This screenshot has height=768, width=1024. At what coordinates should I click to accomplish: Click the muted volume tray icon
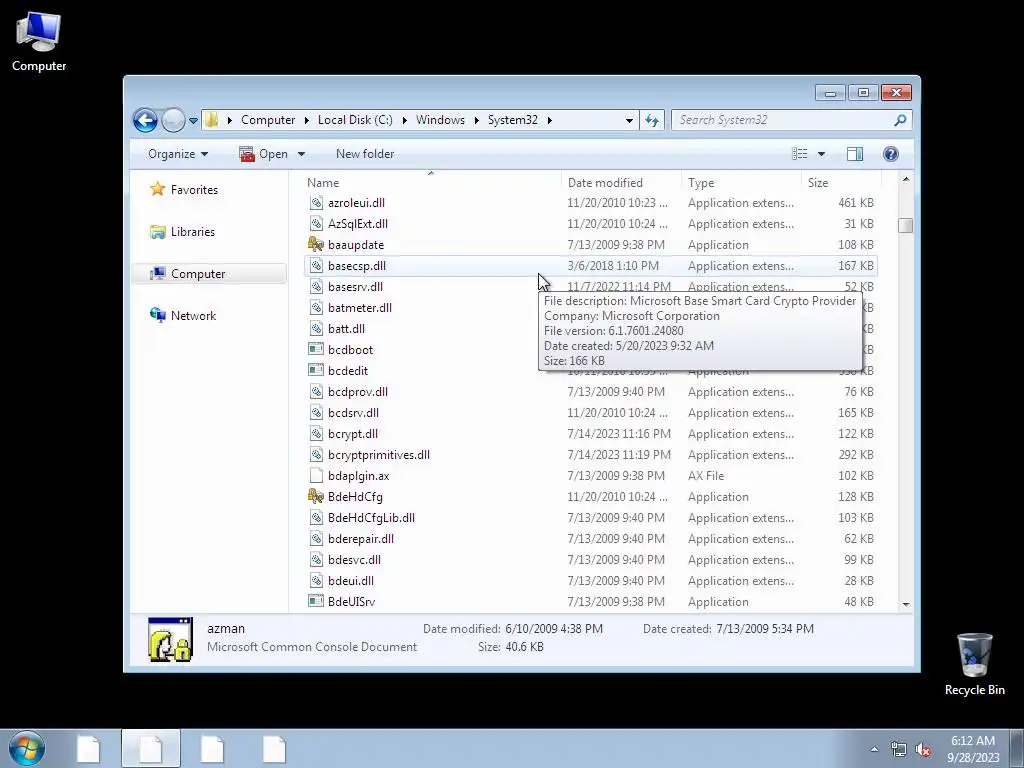point(923,750)
